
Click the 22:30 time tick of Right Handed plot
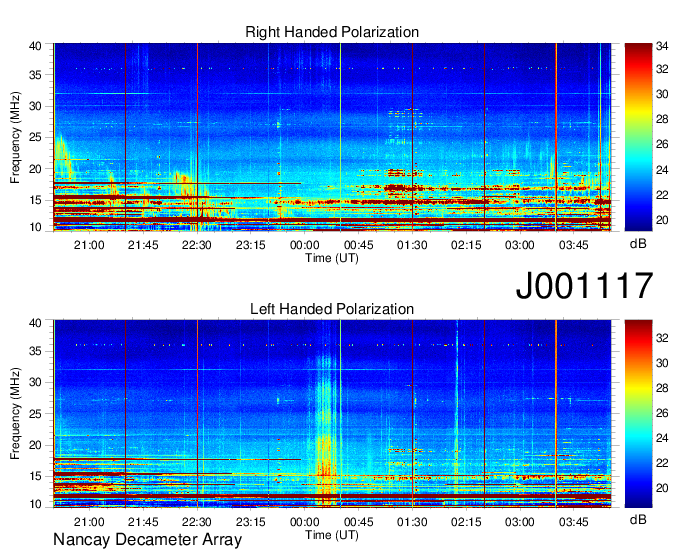pyautogui.click(x=196, y=245)
